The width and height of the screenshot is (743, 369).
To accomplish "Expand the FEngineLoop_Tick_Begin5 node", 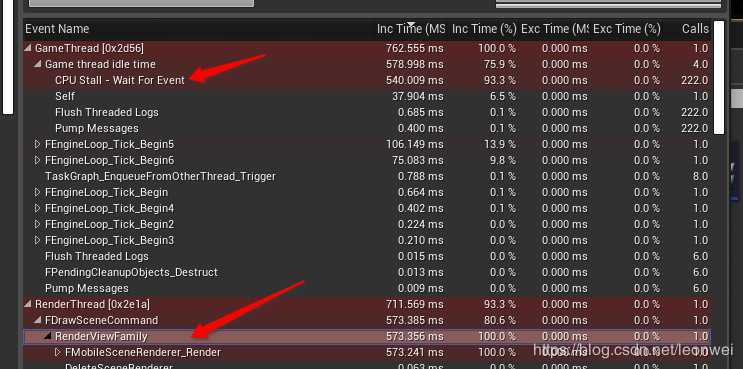I will pyautogui.click(x=38, y=144).
